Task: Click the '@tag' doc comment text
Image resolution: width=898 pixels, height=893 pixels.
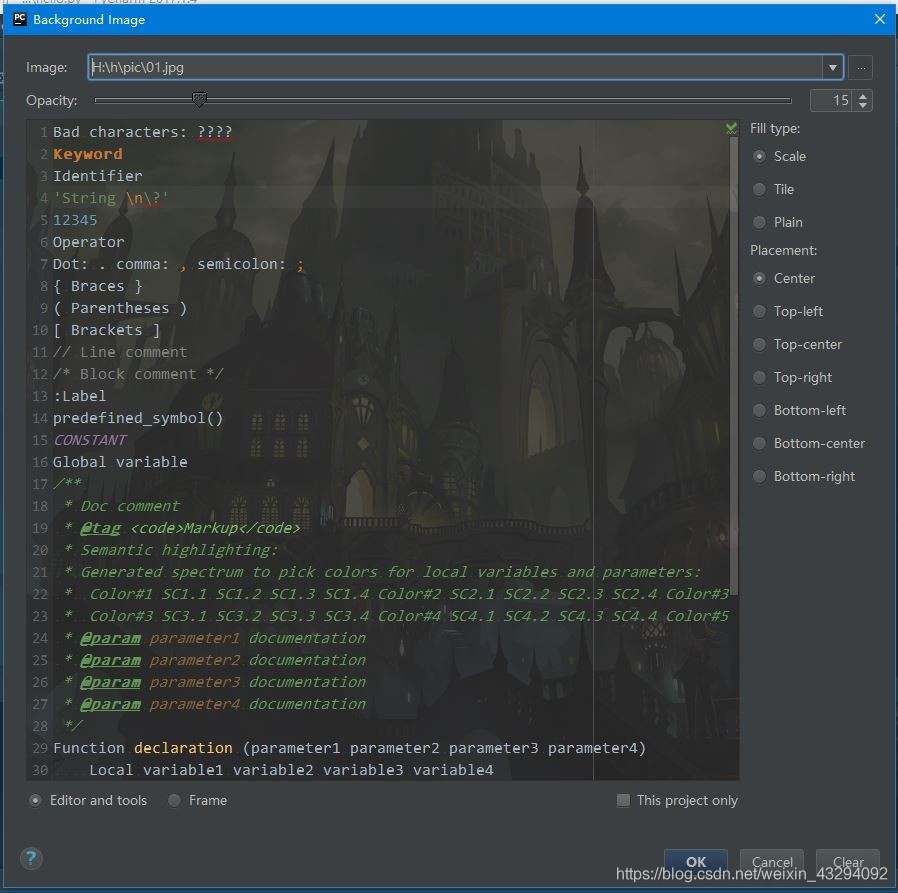Action: point(100,528)
